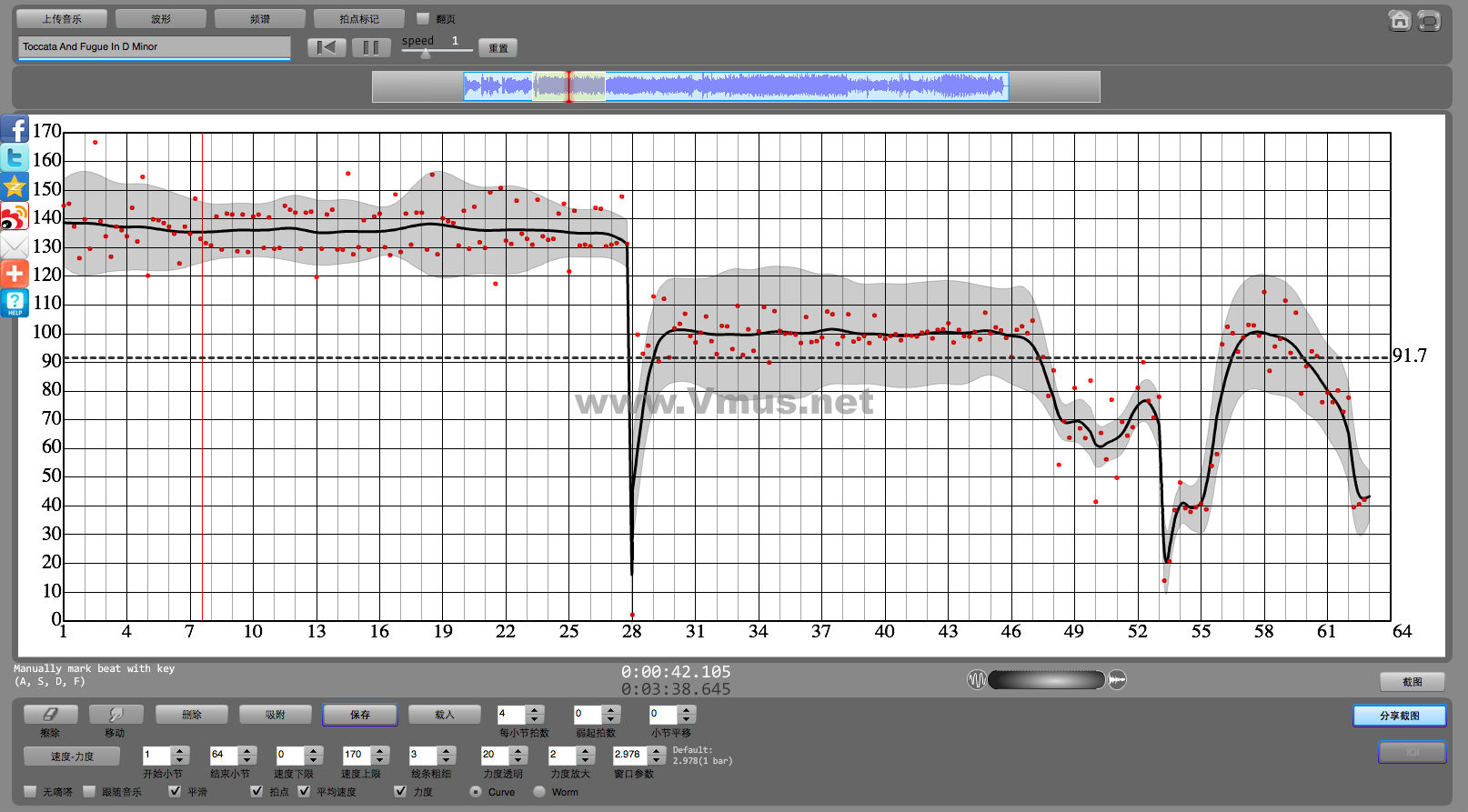Decrease the 窗口参数 window parameter stepper

point(657,760)
